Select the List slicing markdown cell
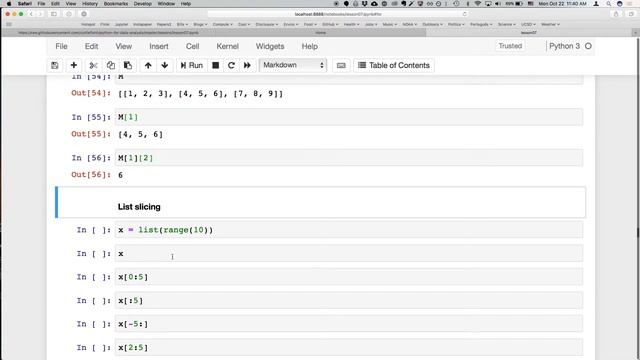Viewport: 640px width, 360px height. click(320, 202)
